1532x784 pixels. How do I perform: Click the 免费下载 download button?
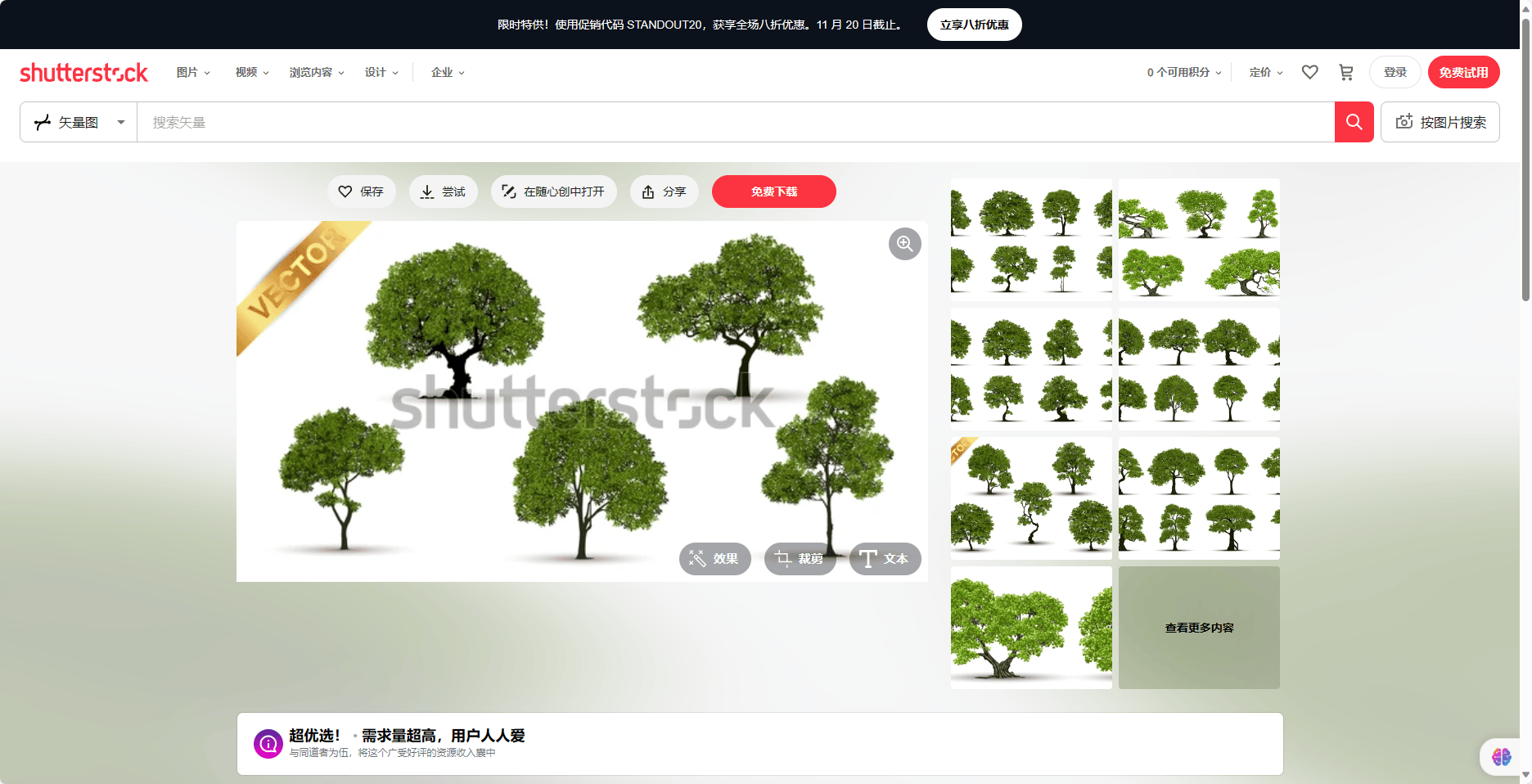point(773,191)
